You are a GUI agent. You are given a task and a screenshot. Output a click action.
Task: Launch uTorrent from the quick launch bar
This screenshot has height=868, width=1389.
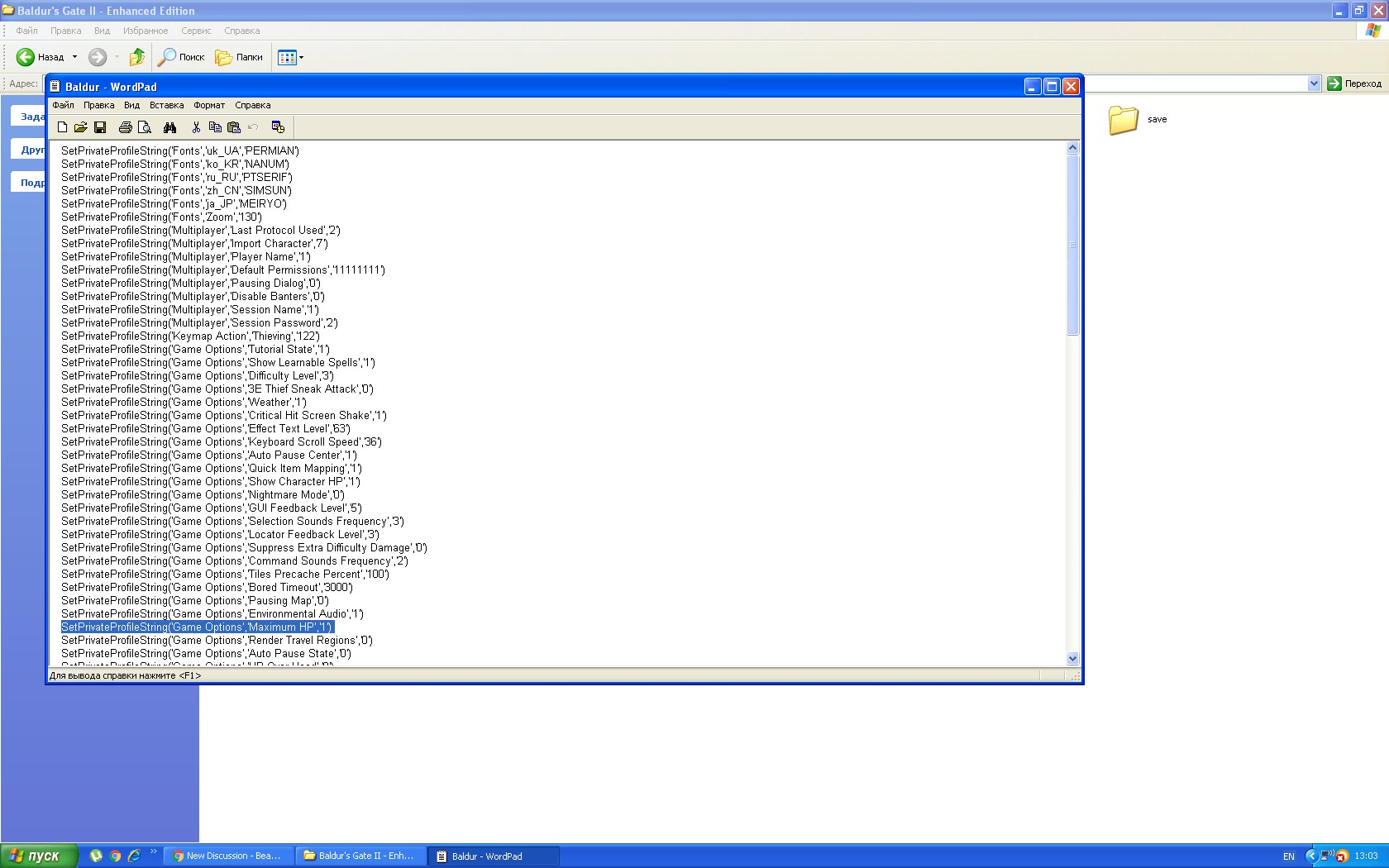coord(96,856)
